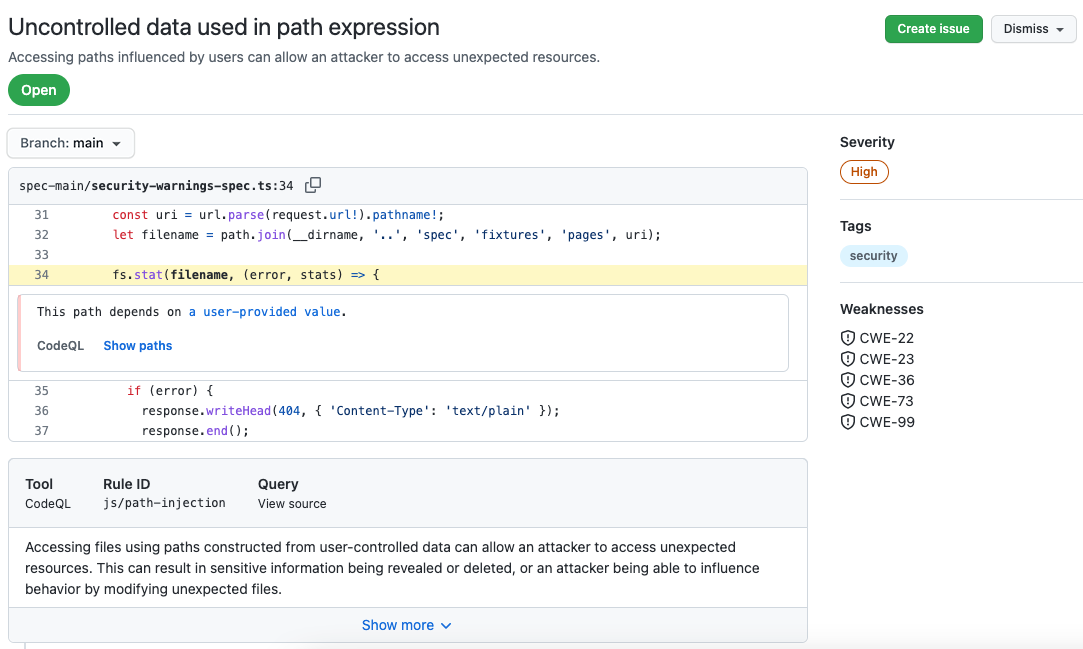The image size is (1083, 649).
Task: Open the Show paths link
Action: point(137,345)
